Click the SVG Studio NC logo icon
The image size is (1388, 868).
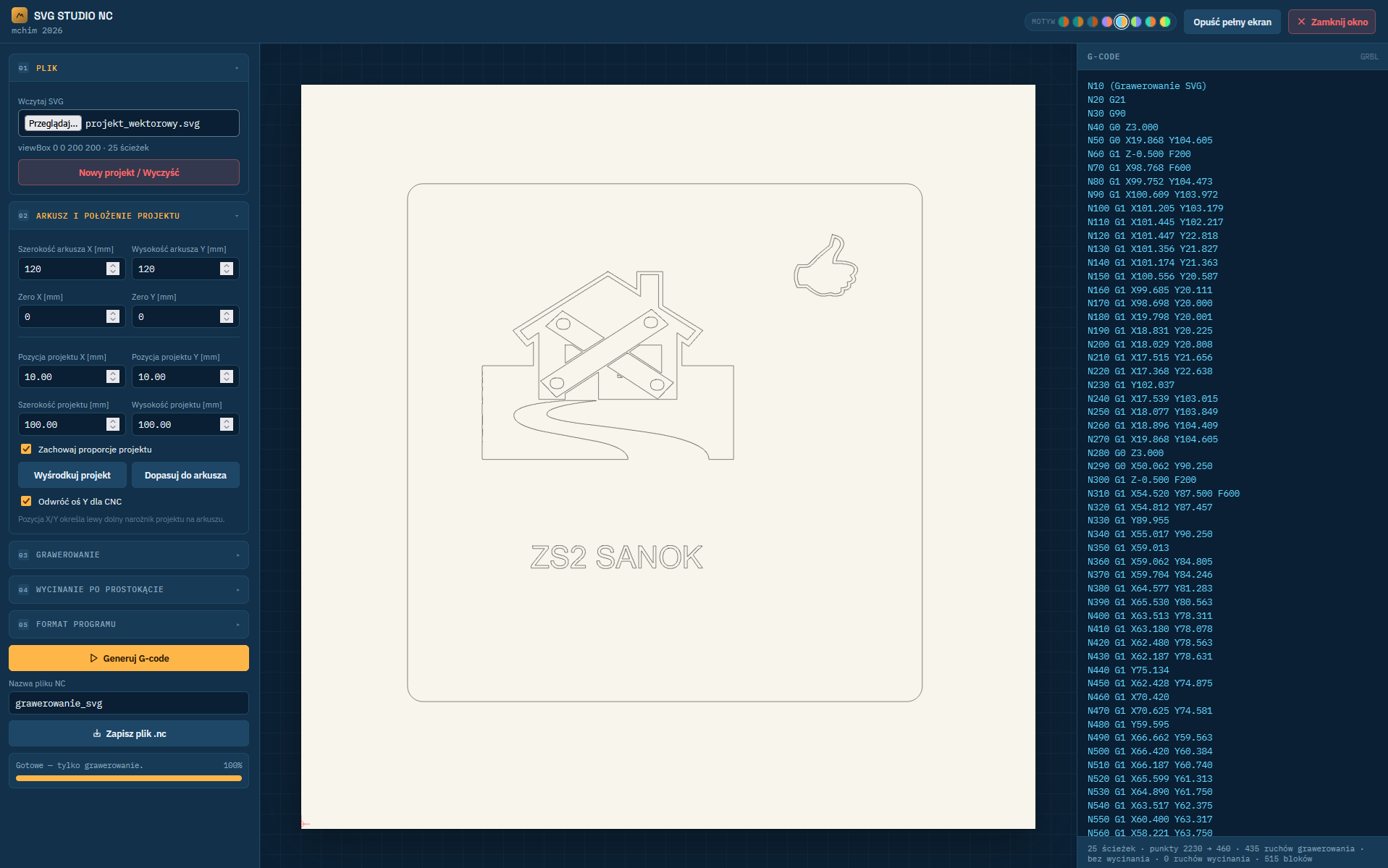click(x=20, y=15)
